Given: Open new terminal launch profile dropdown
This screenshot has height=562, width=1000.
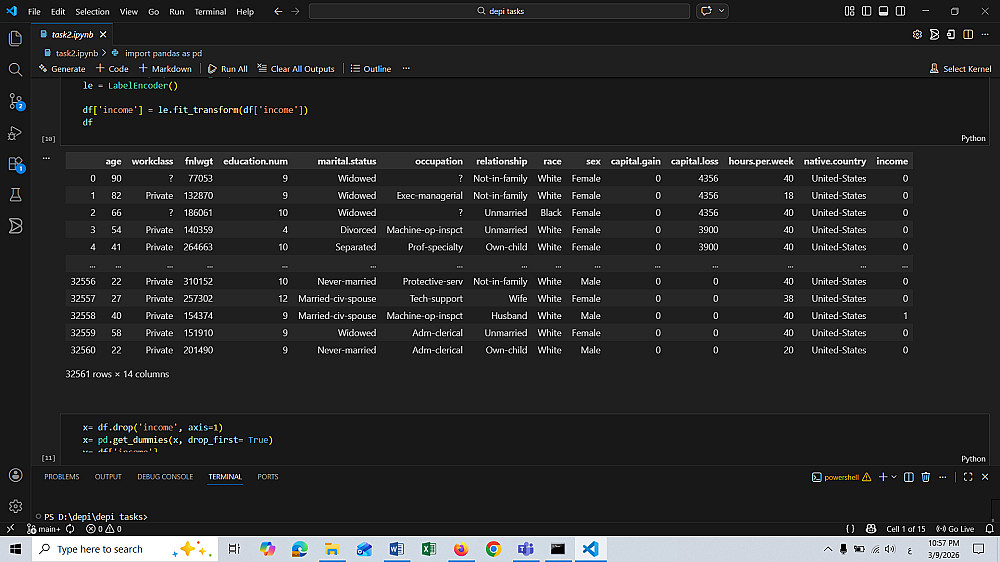Looking at the screenshot, I should 894,477.
